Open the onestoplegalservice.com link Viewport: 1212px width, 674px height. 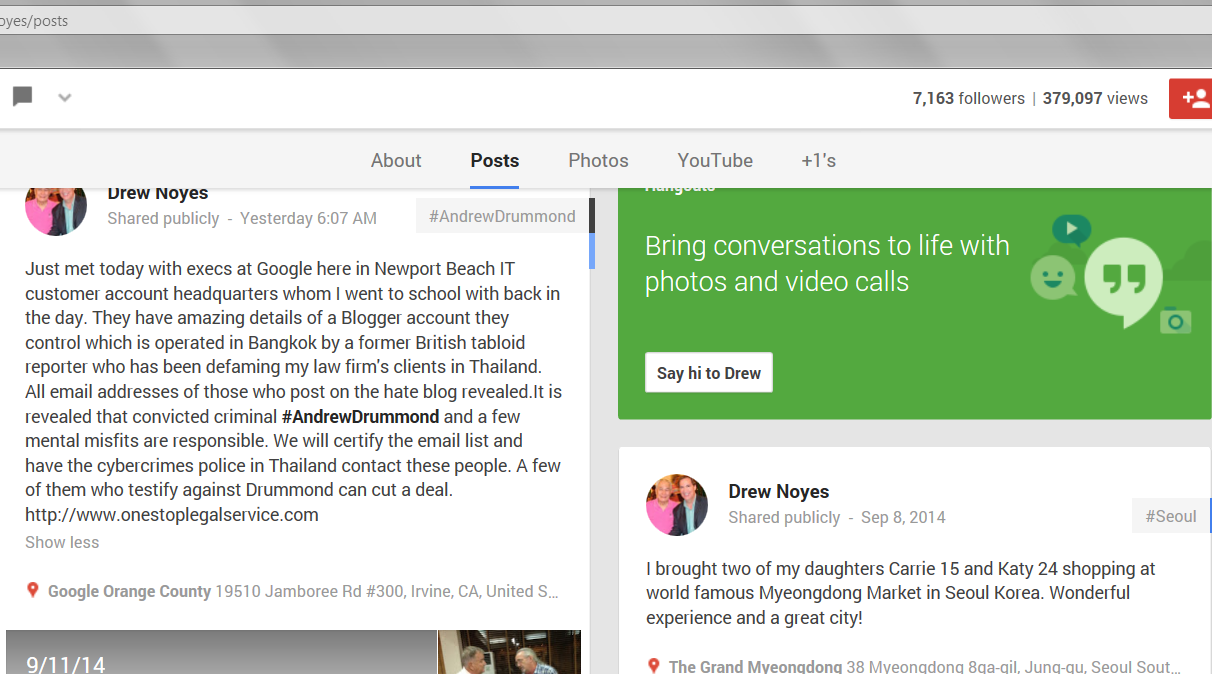pyautogui.click(x=172, y=515)
